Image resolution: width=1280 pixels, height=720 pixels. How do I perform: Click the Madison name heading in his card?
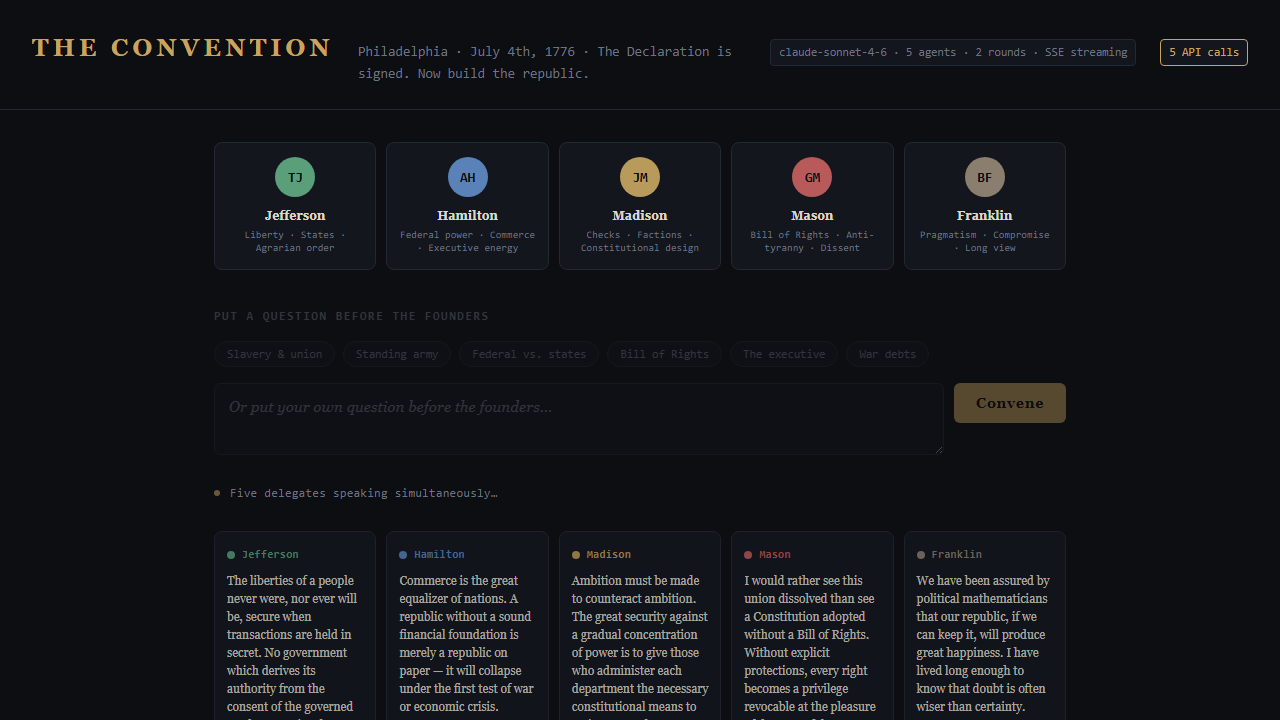(640, 215)
